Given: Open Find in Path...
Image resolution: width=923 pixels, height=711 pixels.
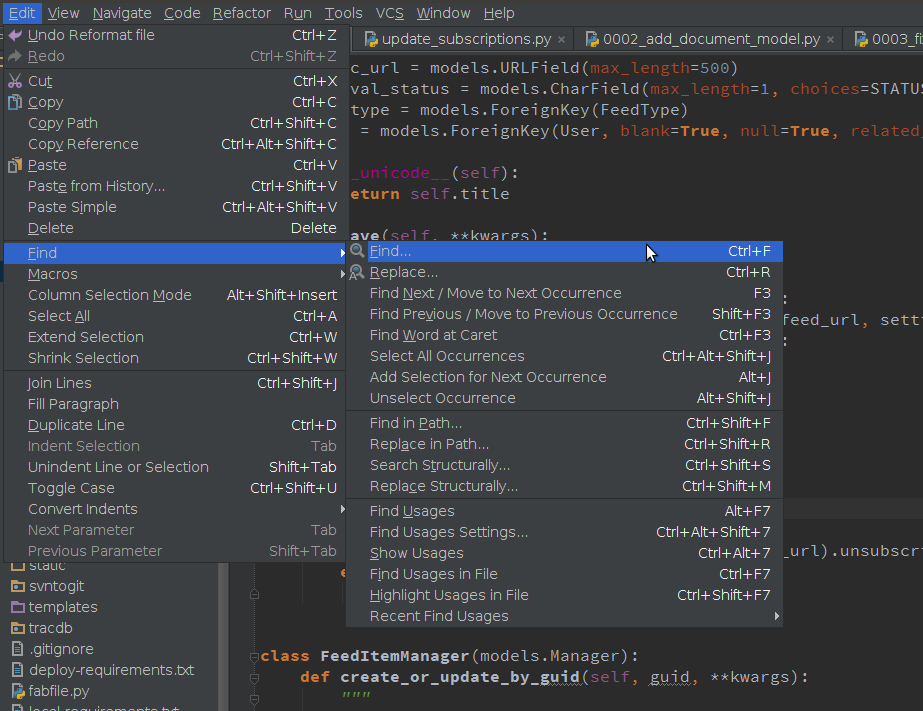Looking at the screenshot, I should [x=565, y=424].
